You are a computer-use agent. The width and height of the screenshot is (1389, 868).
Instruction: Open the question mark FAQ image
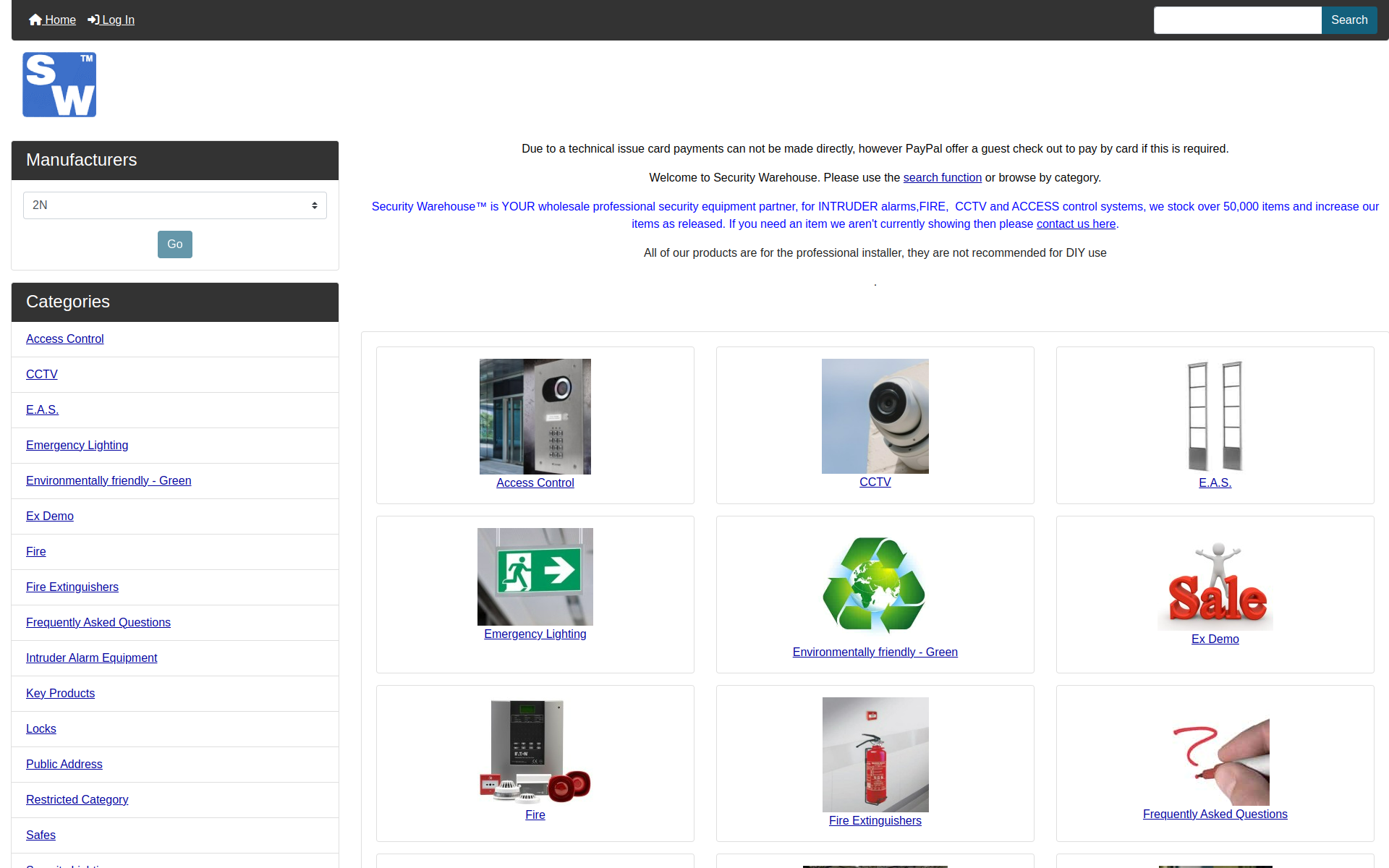tap(1215, 752)
